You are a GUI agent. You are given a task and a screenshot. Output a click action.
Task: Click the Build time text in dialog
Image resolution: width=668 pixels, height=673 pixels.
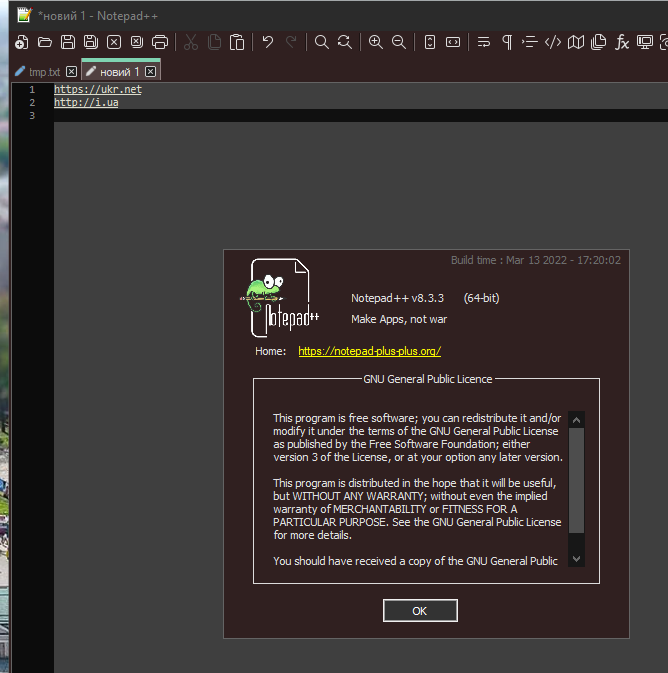[535, 260]
